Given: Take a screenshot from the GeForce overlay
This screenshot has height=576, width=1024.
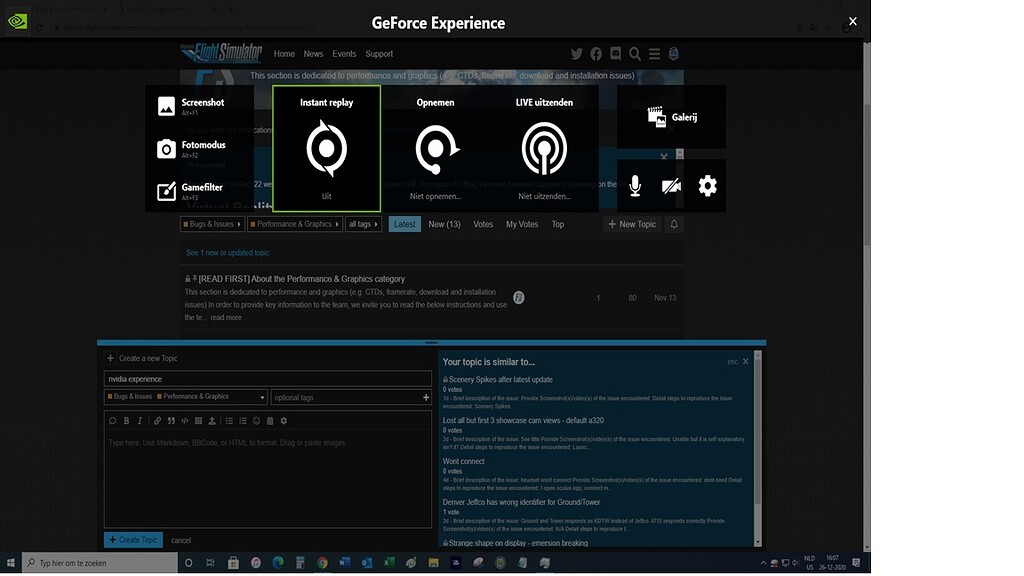Looking at the screenshot, I should coord(191,106).
